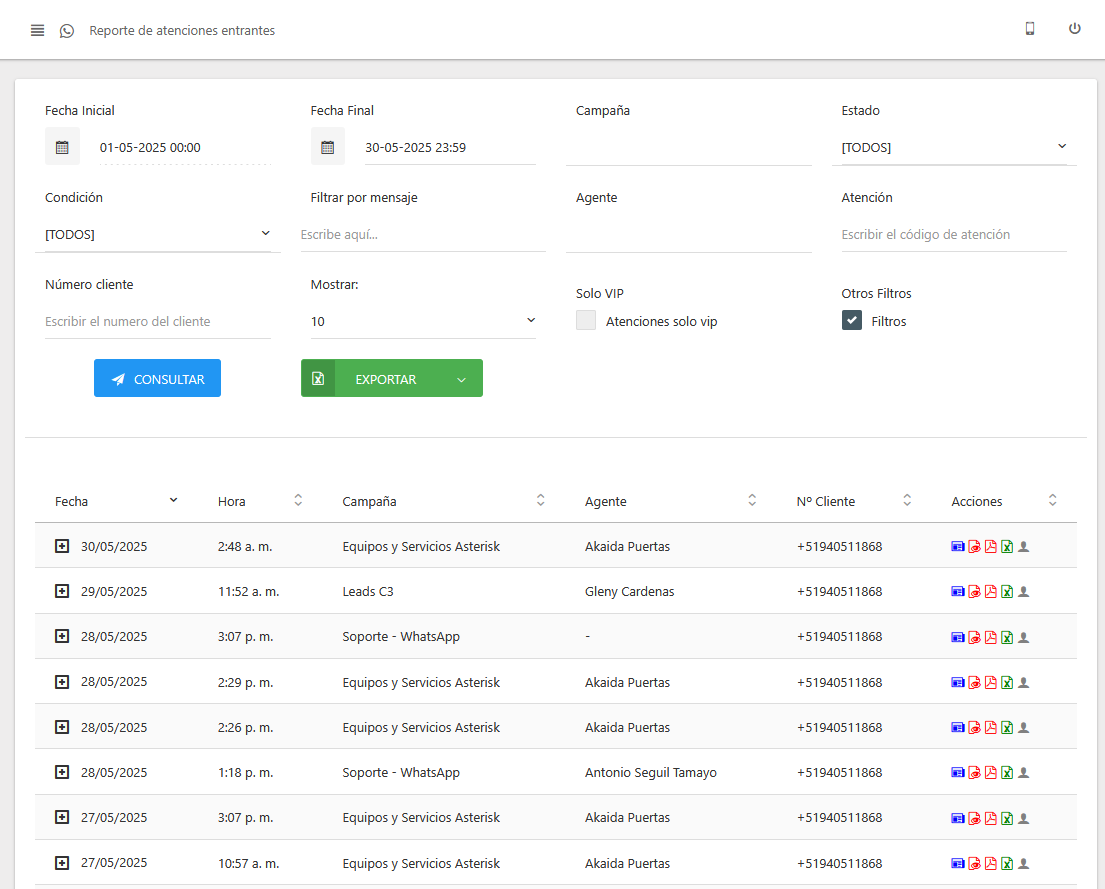The image size is (1105, 889).
Task: Open blue detail card for 28/05 3:07 p. m. row
Action: (958, 637)
